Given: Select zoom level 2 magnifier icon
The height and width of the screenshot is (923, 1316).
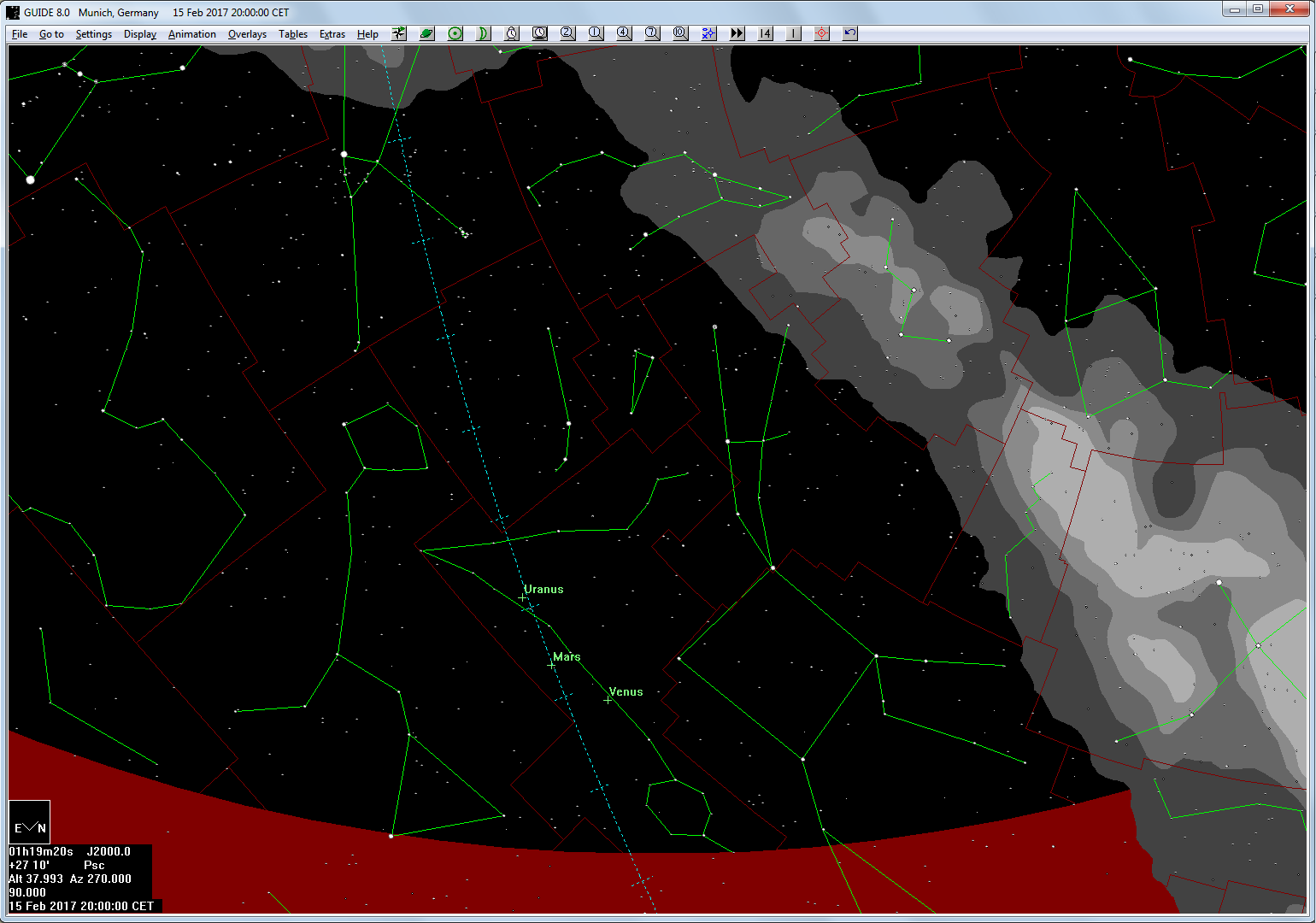Looking at the screenshot, I should tap(568, 33).
